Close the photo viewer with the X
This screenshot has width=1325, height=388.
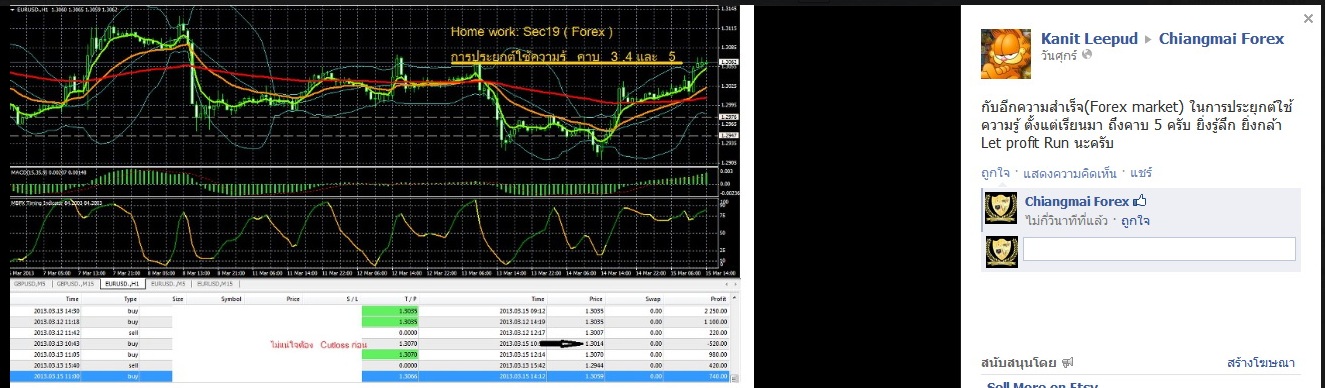1309,19
